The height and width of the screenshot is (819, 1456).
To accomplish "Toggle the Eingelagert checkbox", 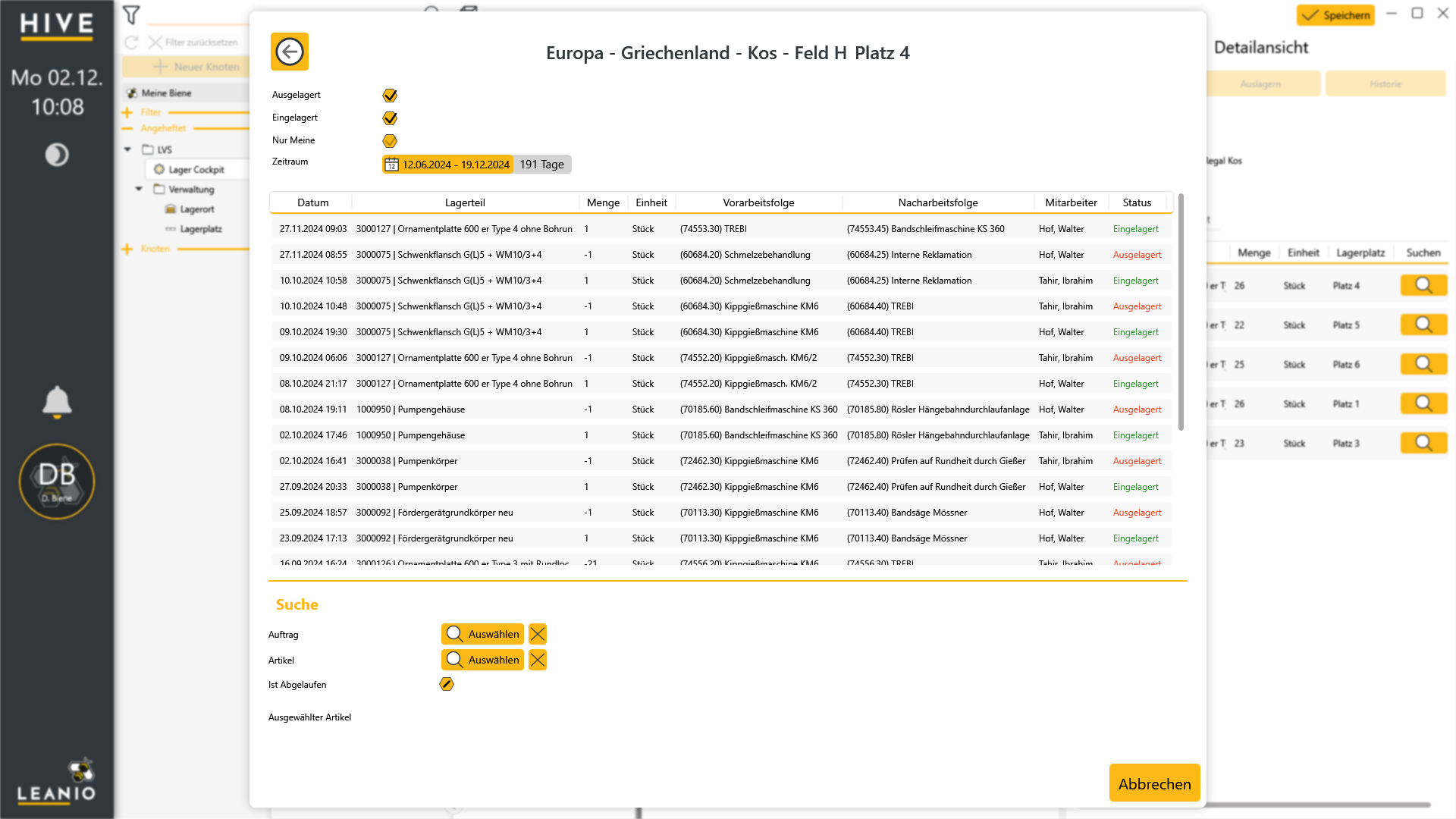I will coord(390,118).
